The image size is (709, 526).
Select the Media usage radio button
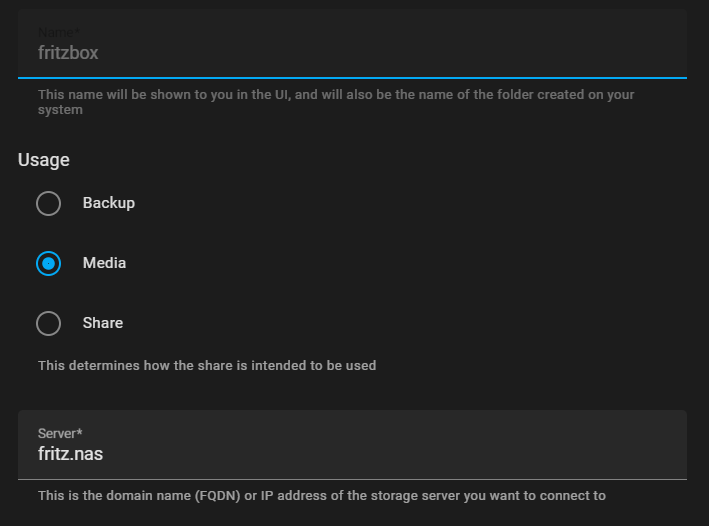[49, 264]
